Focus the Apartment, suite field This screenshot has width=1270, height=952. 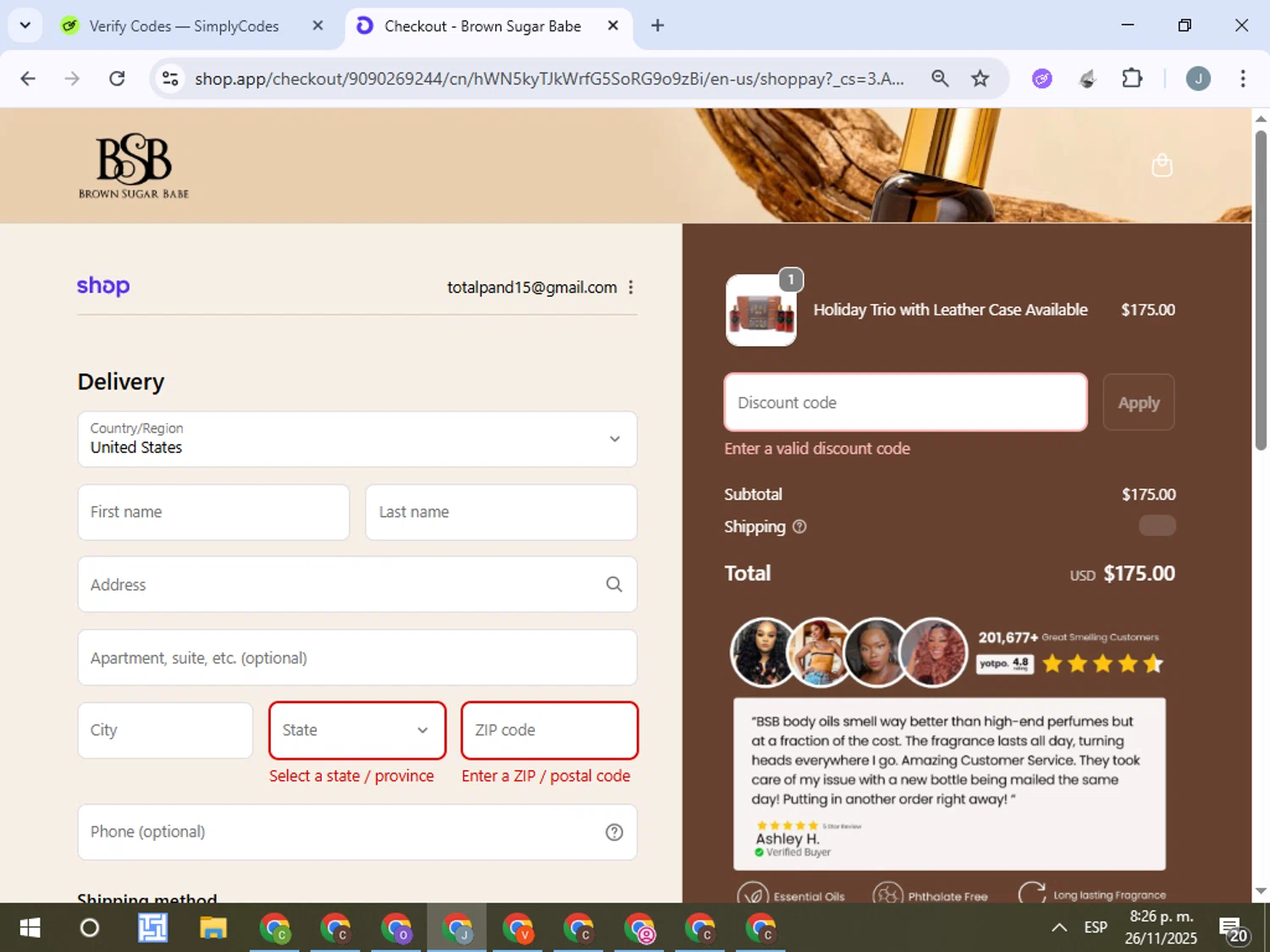[357, 658]
